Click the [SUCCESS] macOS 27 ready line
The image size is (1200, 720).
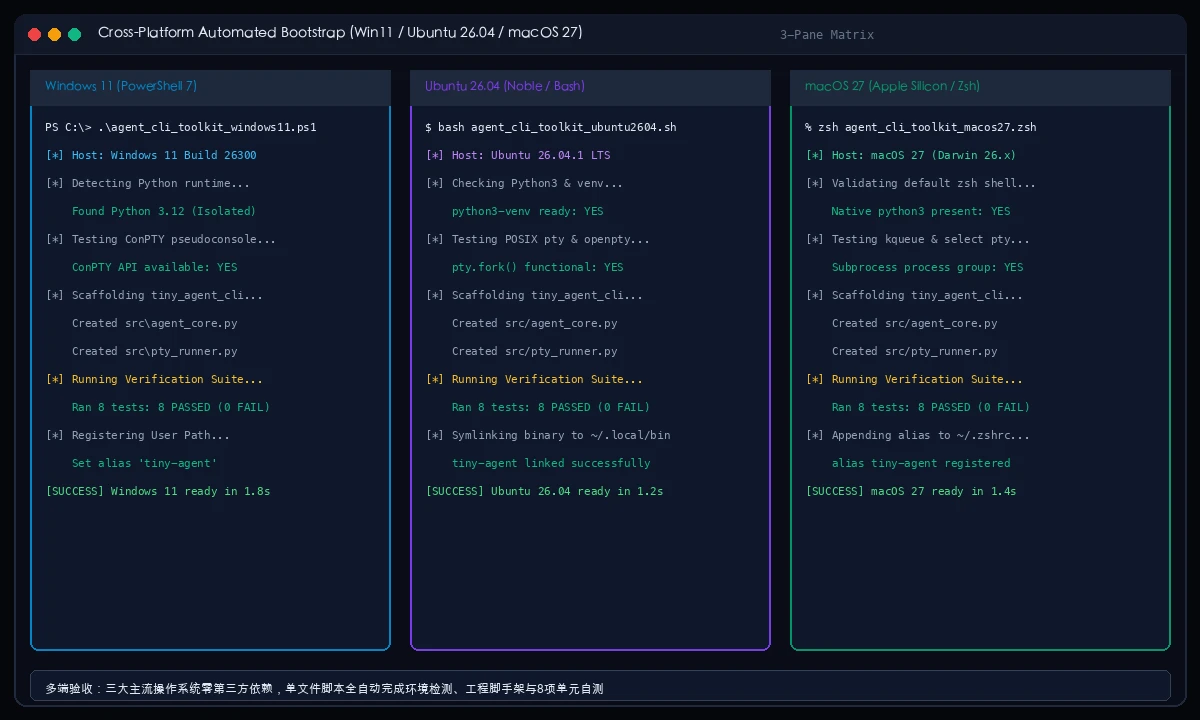point(911,492)
